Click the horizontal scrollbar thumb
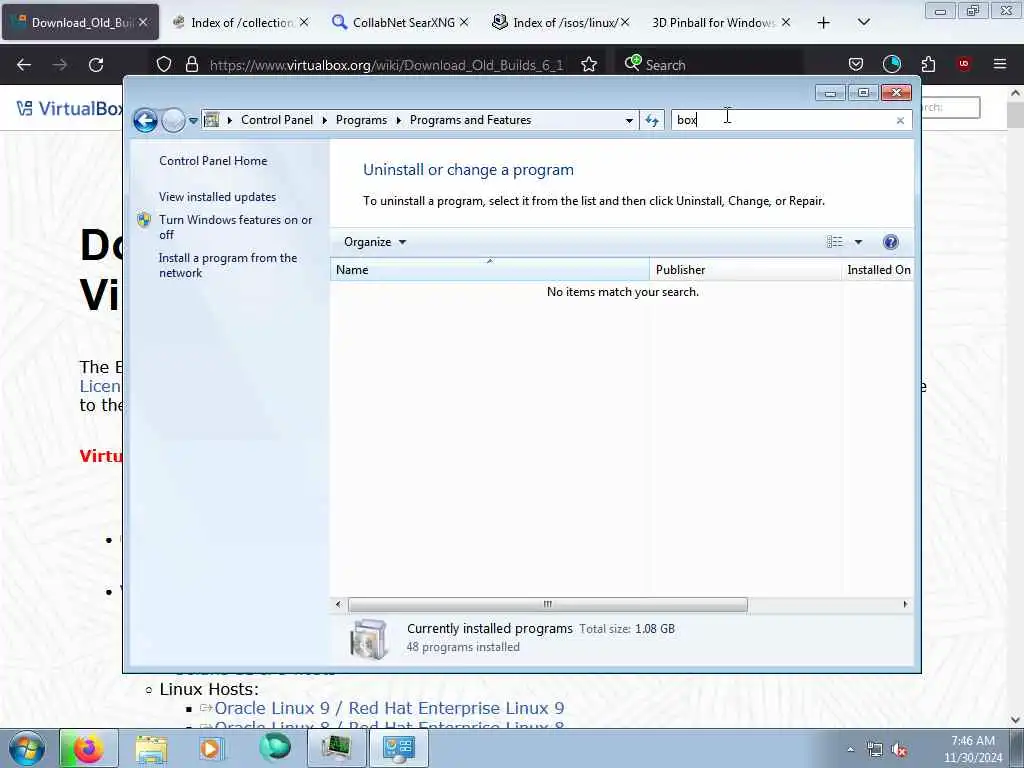 (x=547, y=604)
